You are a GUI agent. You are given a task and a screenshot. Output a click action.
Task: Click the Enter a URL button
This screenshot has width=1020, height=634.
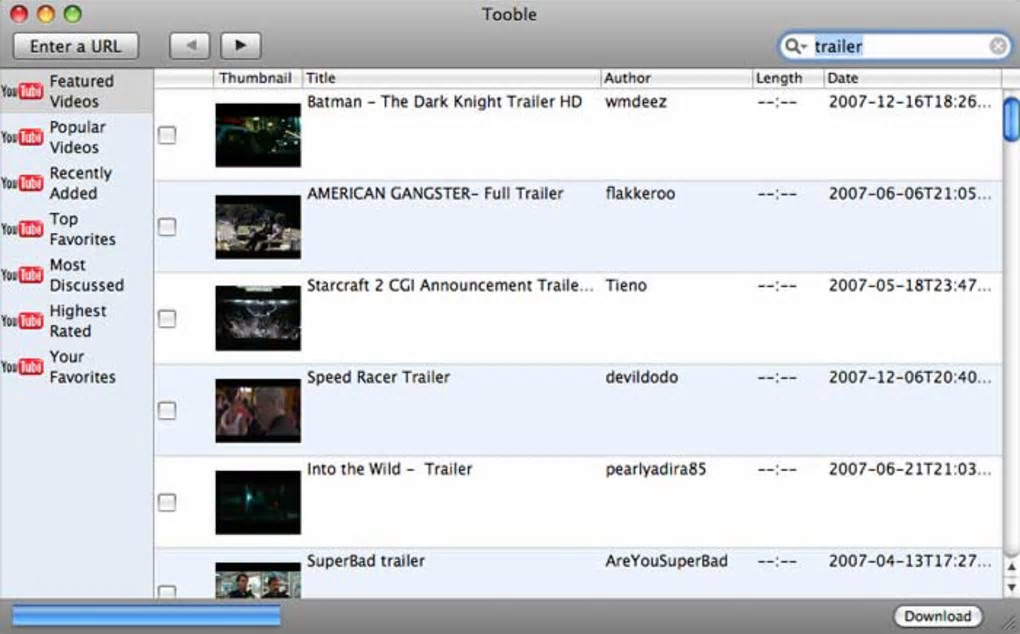click(75, 46)
